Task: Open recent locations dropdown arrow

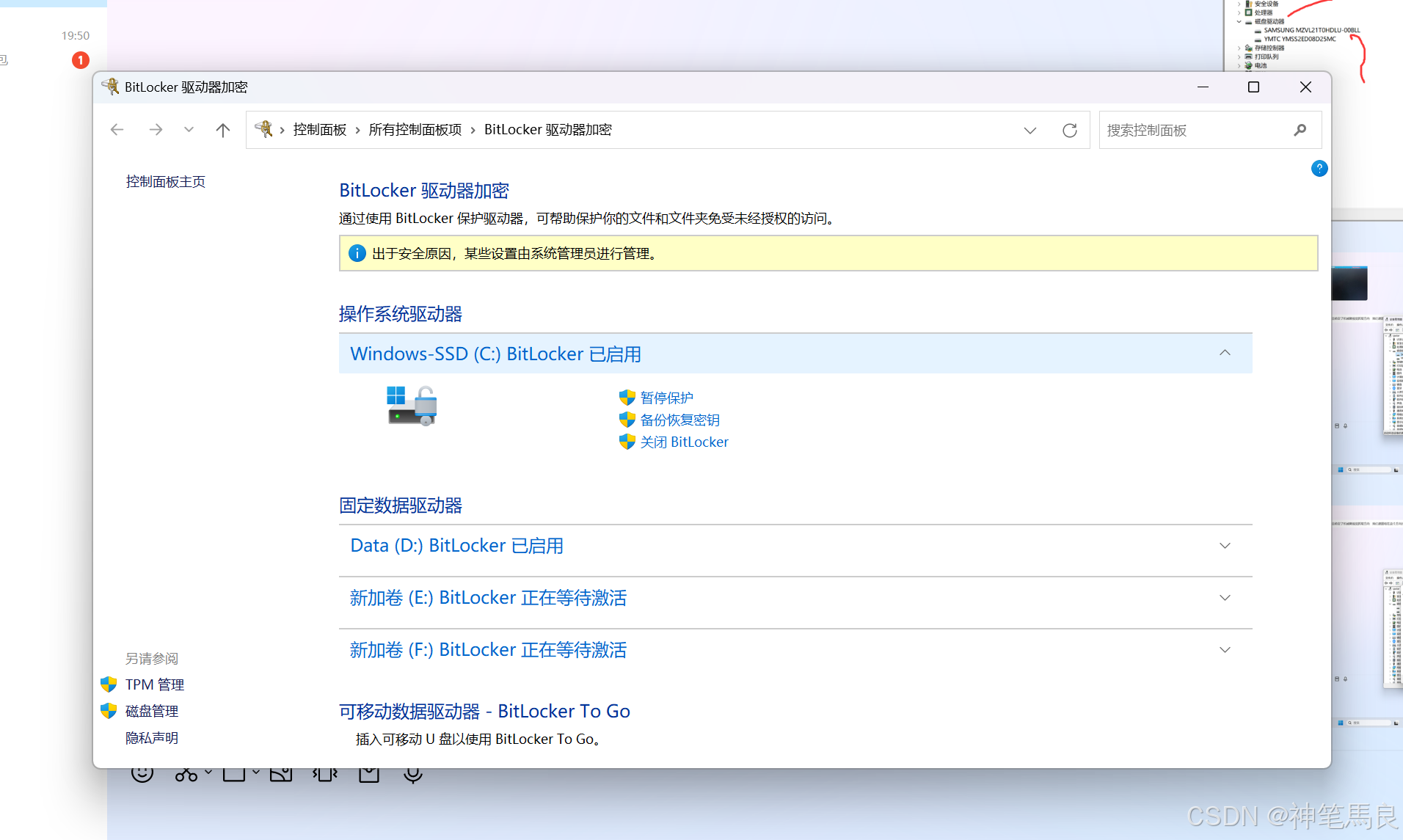Action: click(x=189, y=130)
